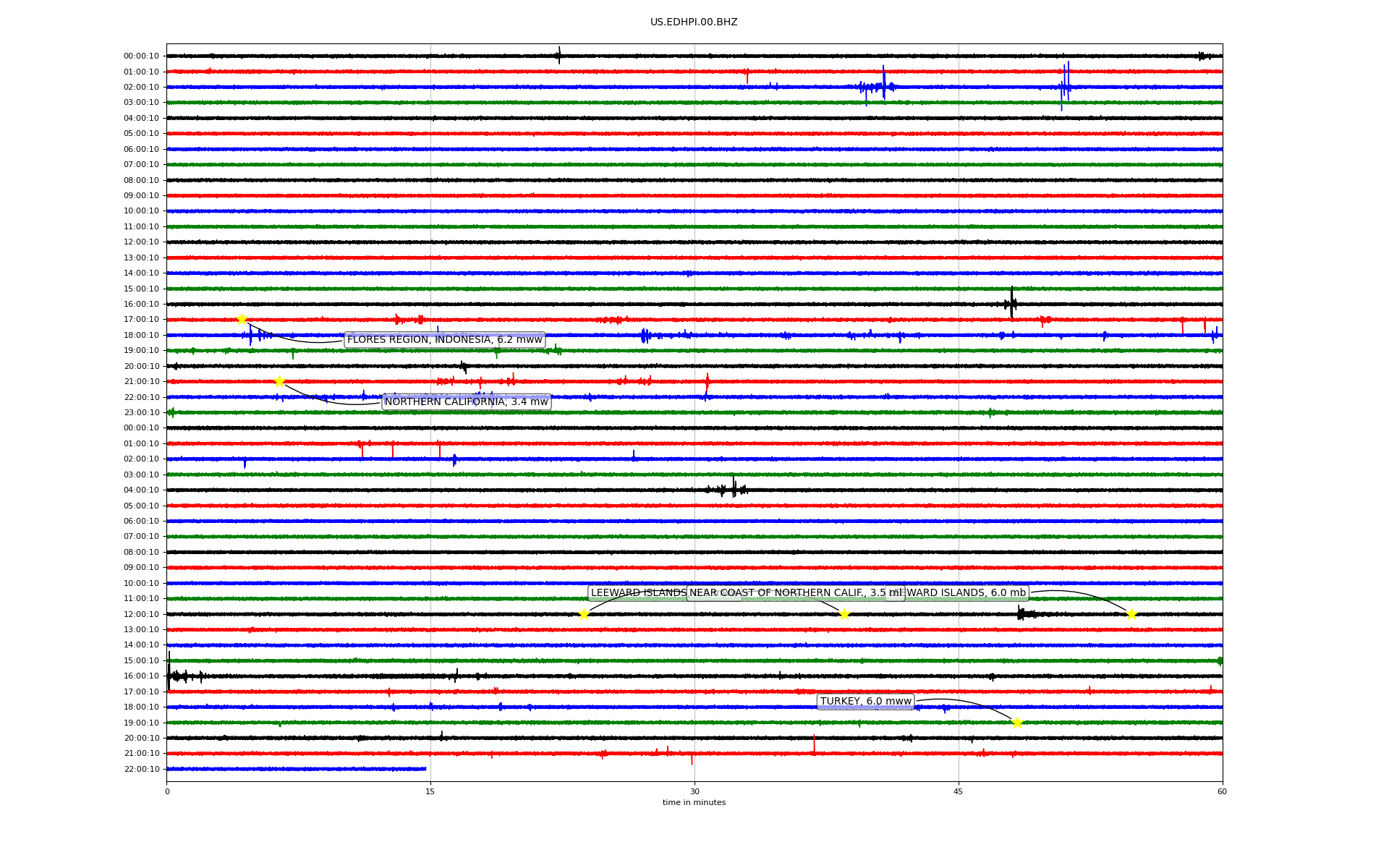This screenshot has width=1389, height=868.
Task: Click the Turkey earthquake yellow star
Action: [x=1016, y=723]
